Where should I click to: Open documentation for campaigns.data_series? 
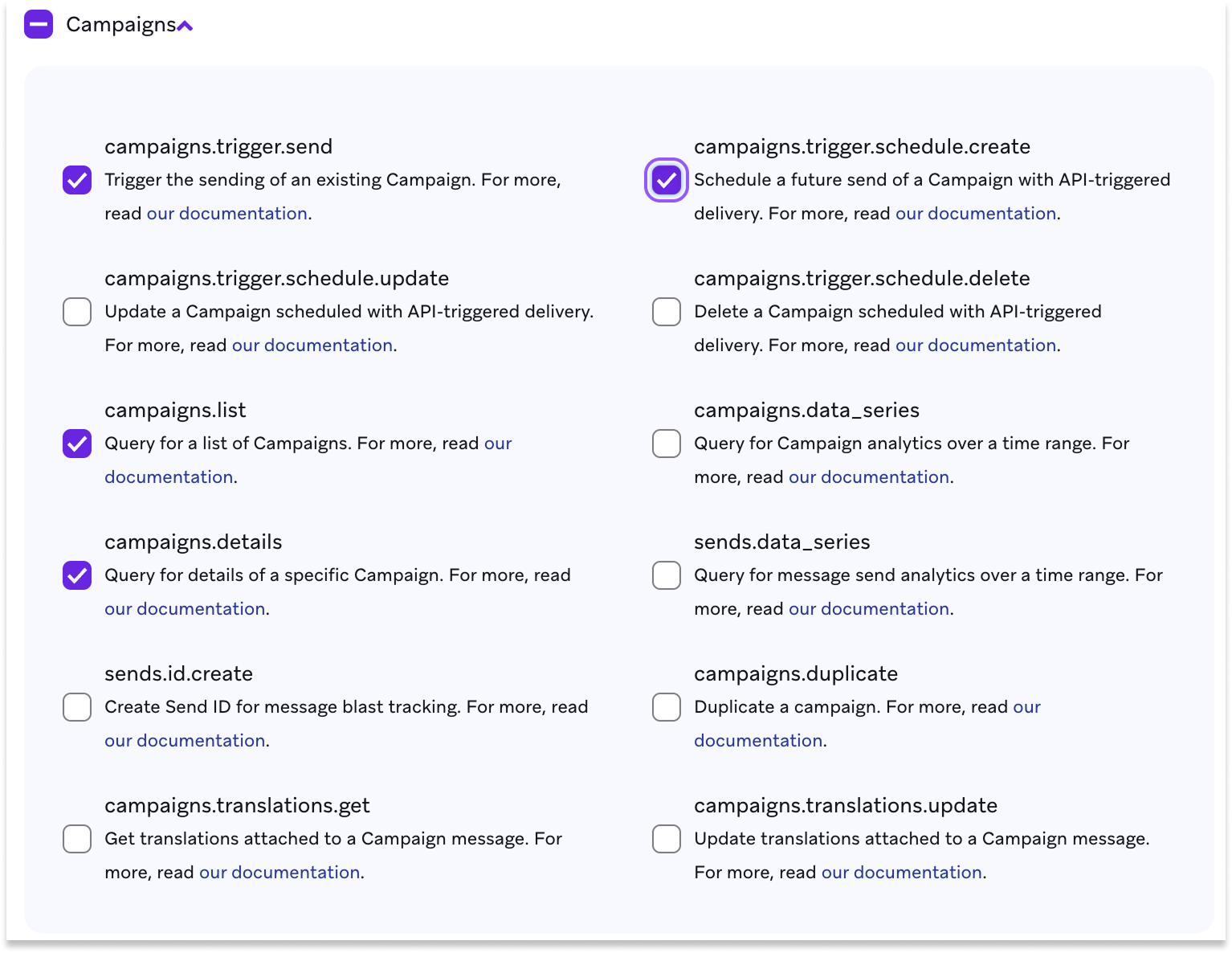tap(867, 476)
